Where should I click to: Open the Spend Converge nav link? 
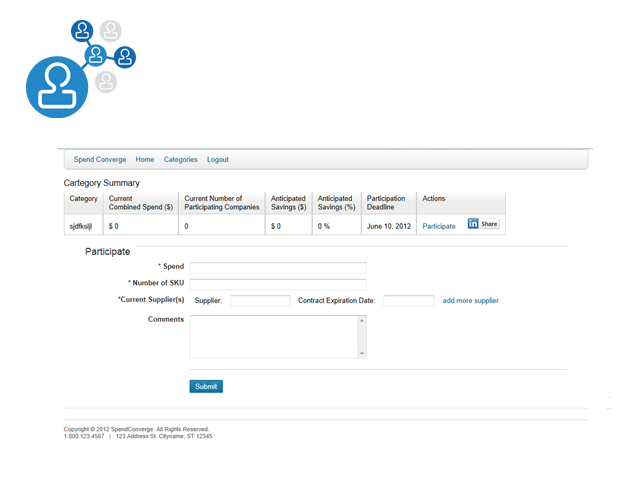pyautogui.click(x=100, y=159)
